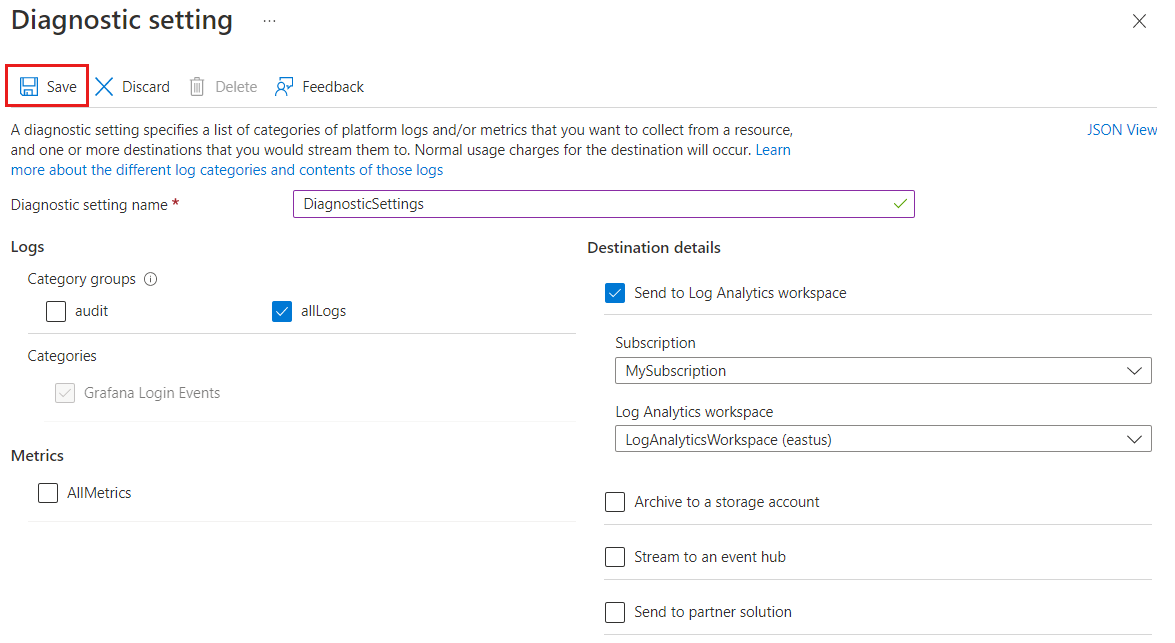Click the Feedback person icon
Screen dimensions: 1175x643
click(283, 86)
